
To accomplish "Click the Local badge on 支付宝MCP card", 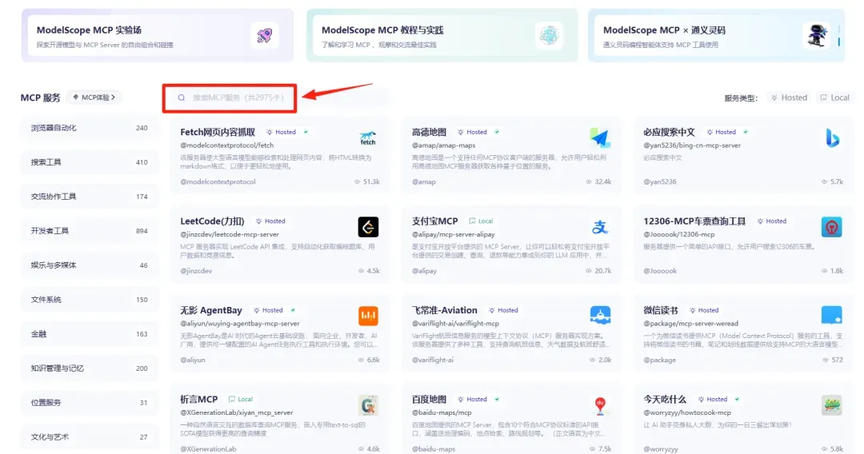I will (481, 221).
